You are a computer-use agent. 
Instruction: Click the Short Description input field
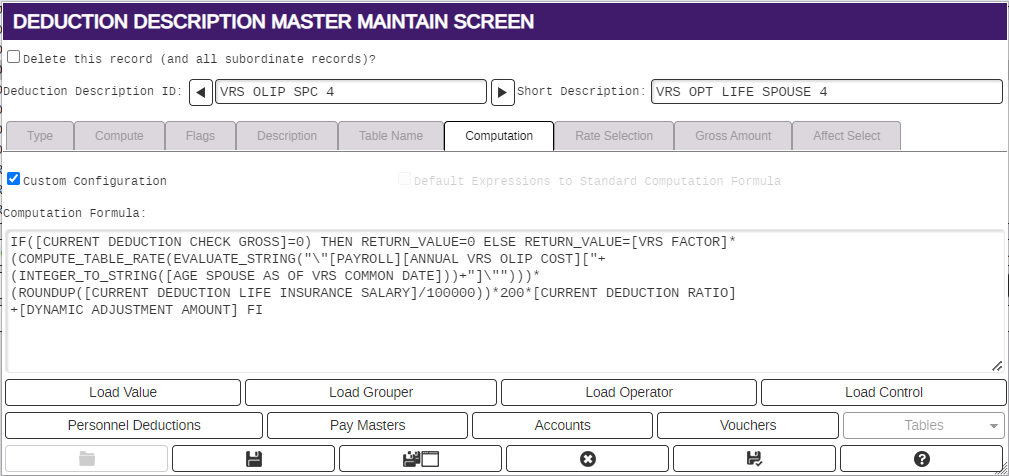(826, 92)
